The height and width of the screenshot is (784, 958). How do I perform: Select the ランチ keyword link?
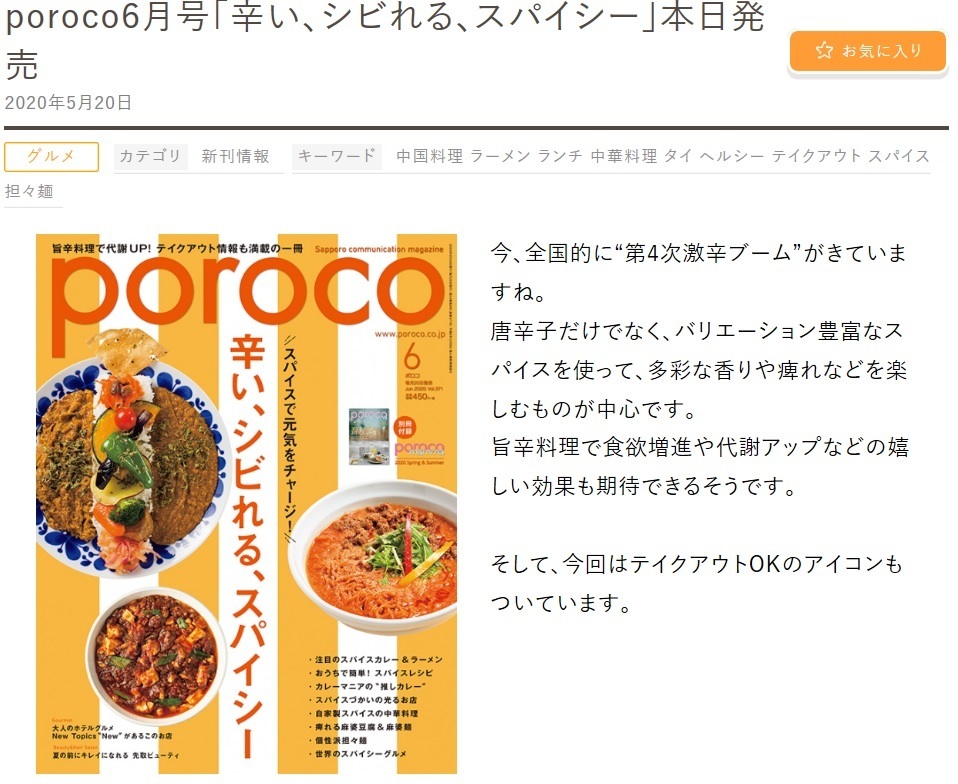pos(560,156)
